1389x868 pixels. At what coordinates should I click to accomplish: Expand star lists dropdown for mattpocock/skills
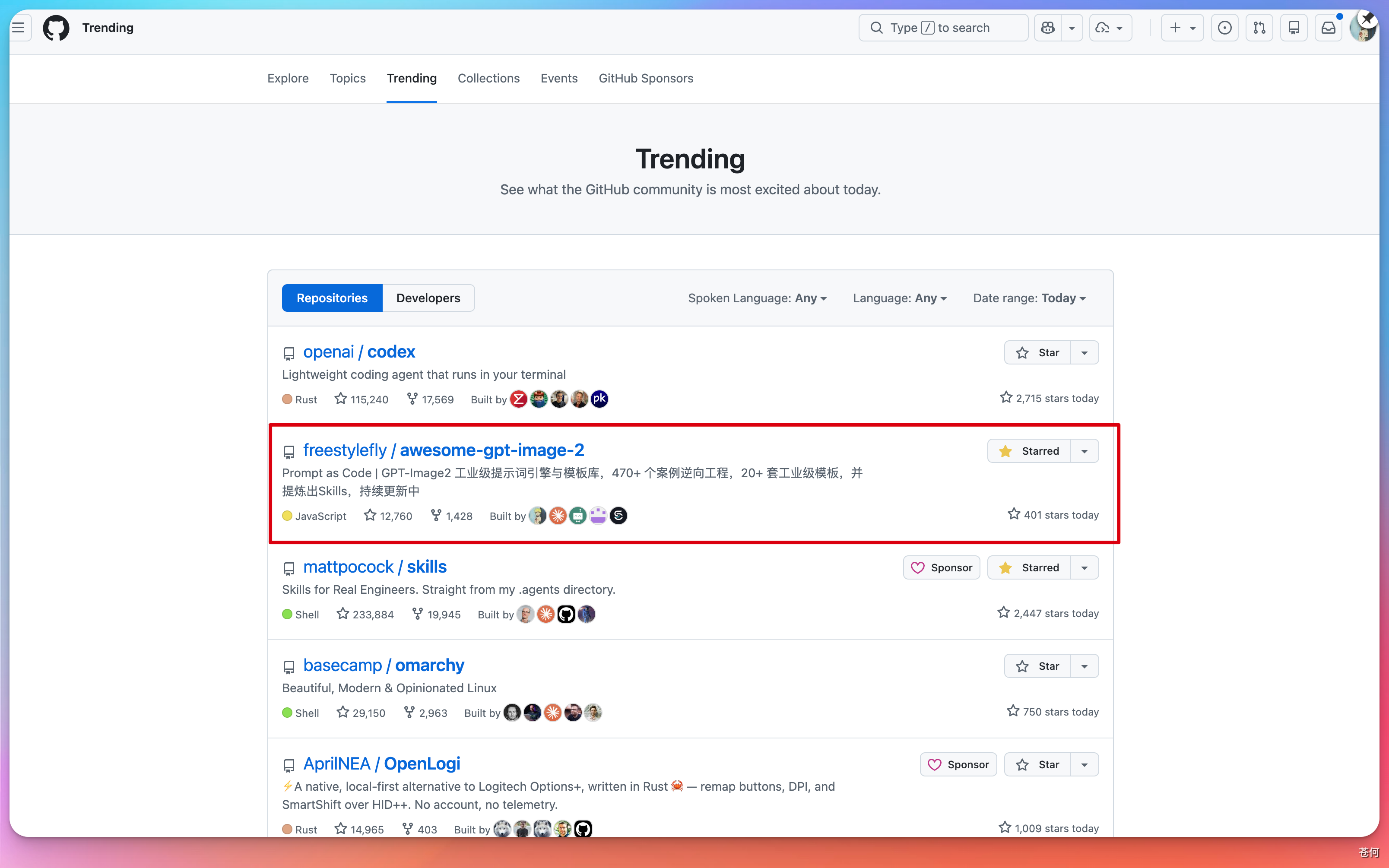pos(1084,568)
